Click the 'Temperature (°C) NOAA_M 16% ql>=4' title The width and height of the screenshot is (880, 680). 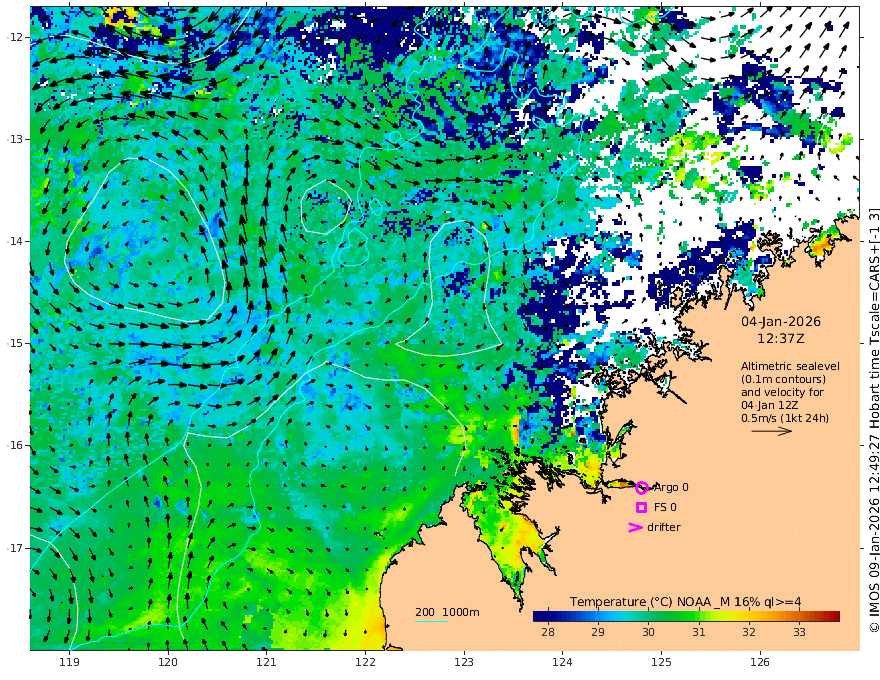click(x=685, y=602)
